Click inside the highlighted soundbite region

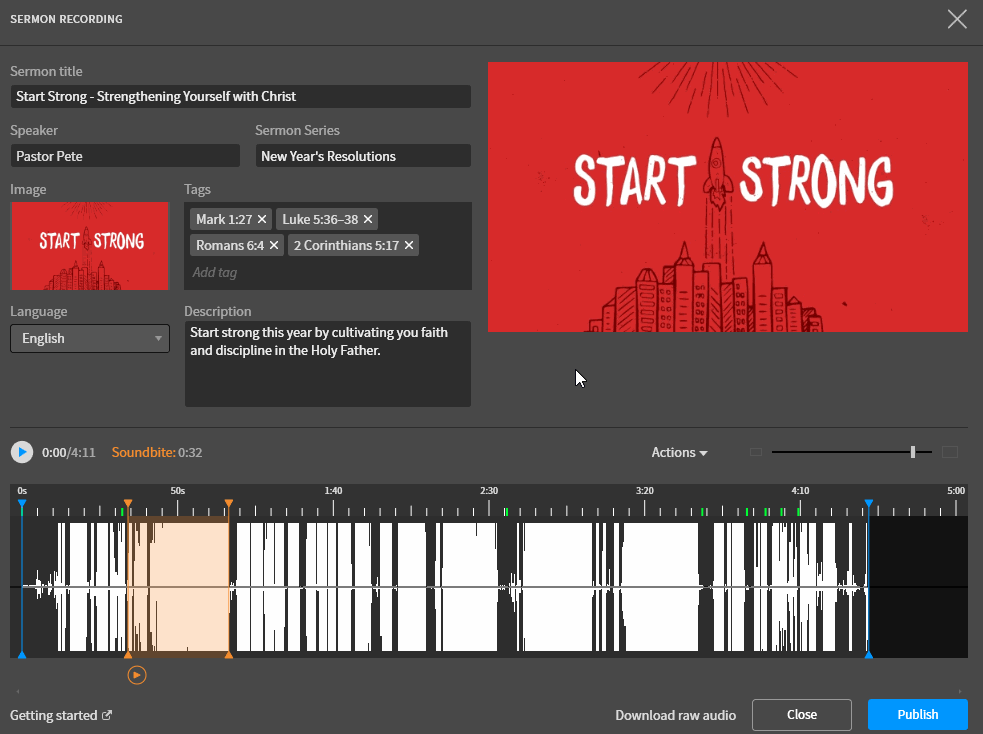click(x=179, y=587)
